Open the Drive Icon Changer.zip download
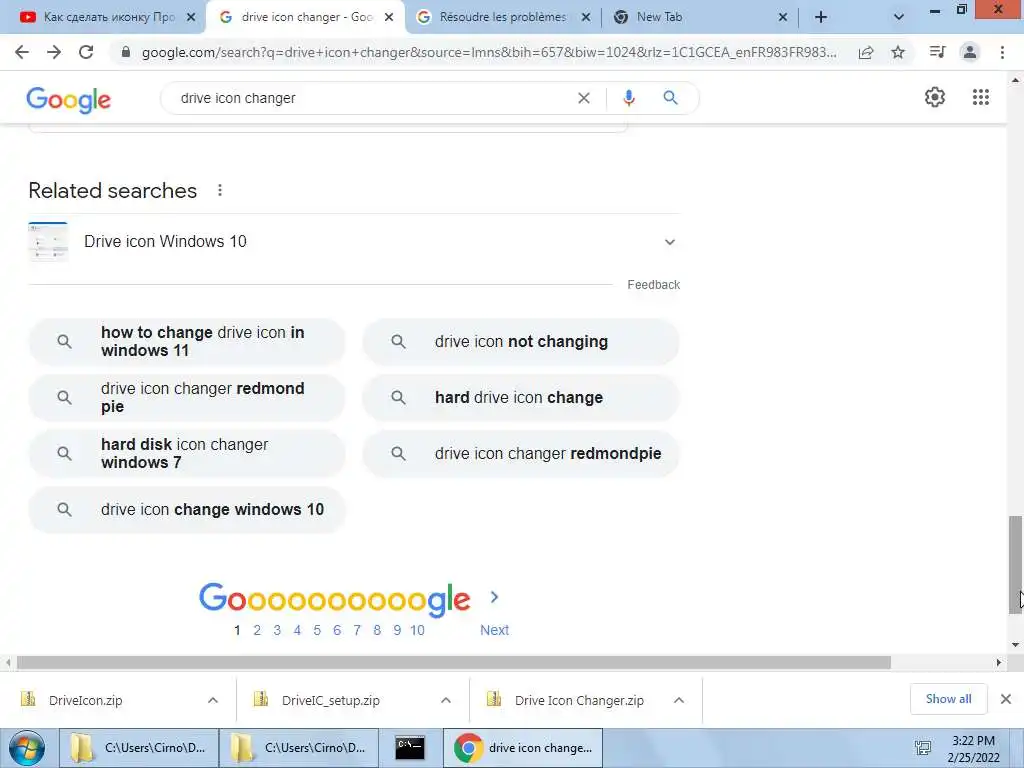 click(579, 701)
